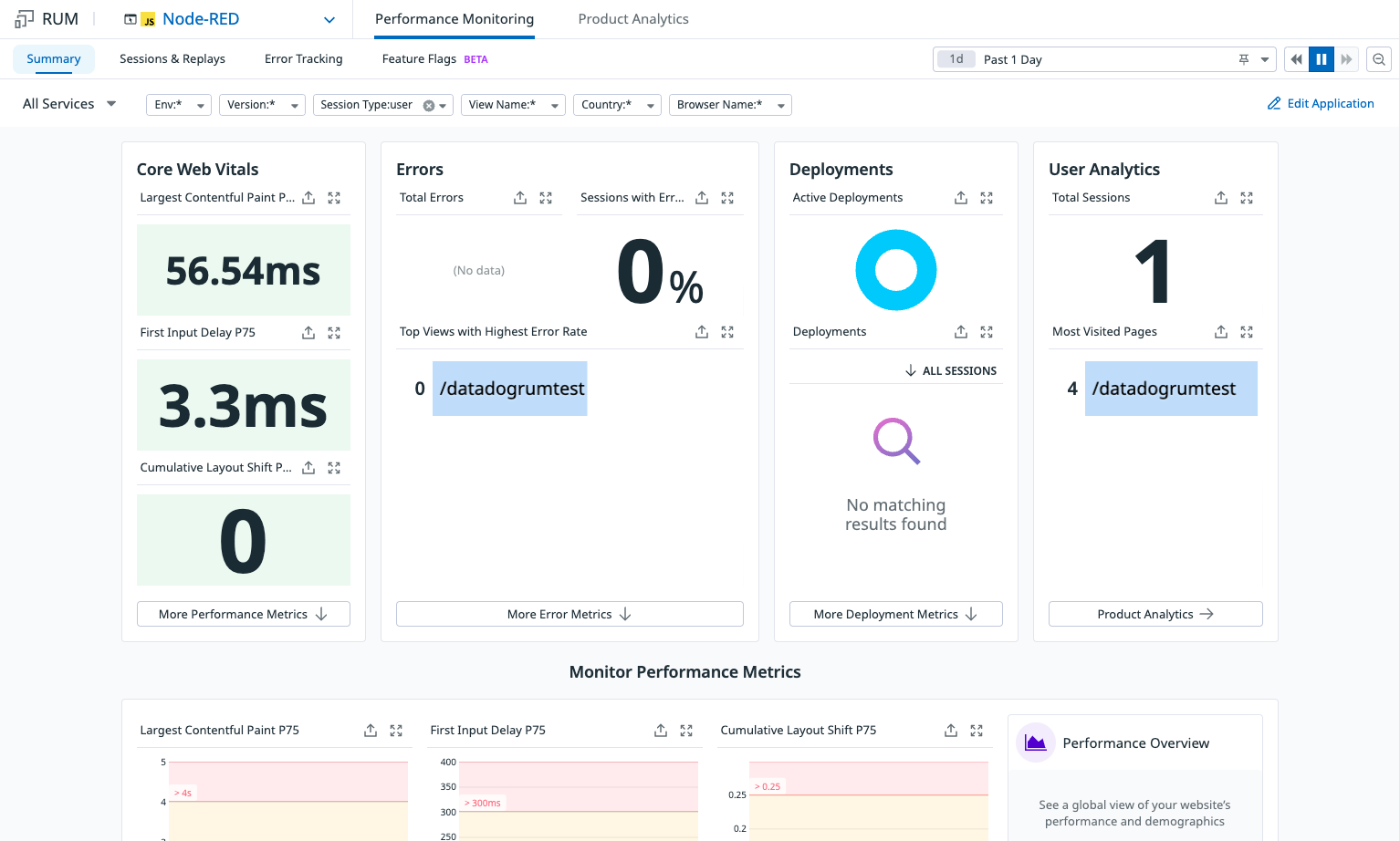Export the Largest Contentful Paint widget
Viewport: 1400px width, 841px height.
(x=308, y=198)
